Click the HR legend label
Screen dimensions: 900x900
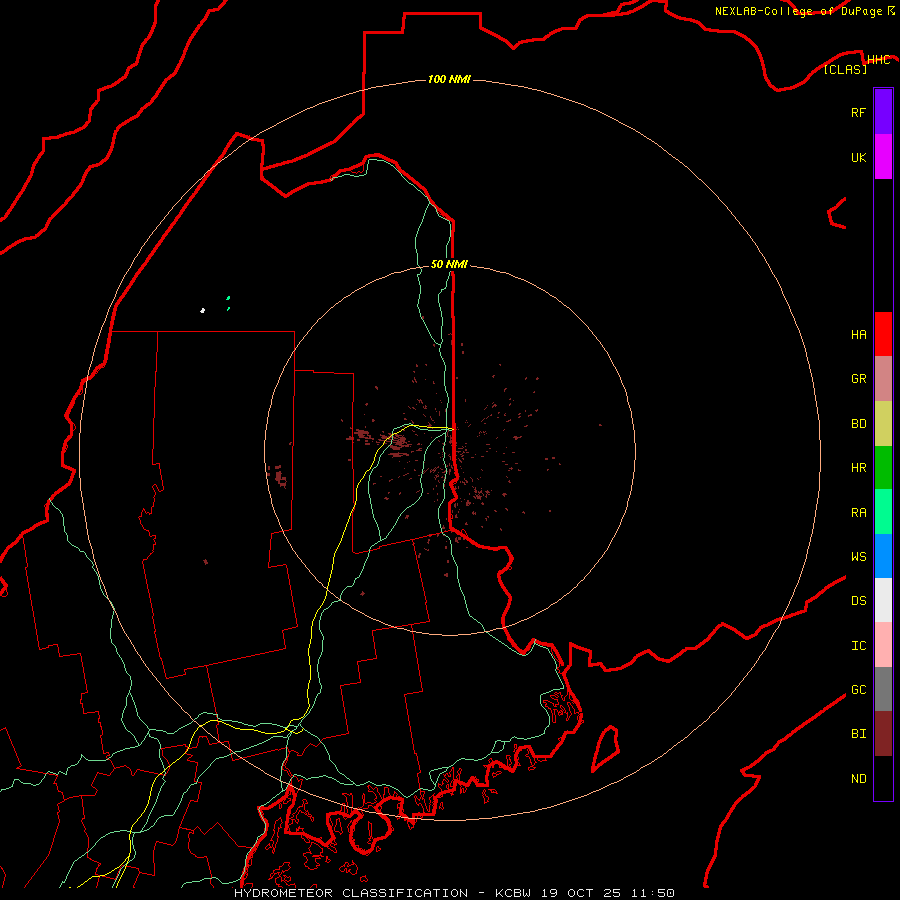[858, 468]
